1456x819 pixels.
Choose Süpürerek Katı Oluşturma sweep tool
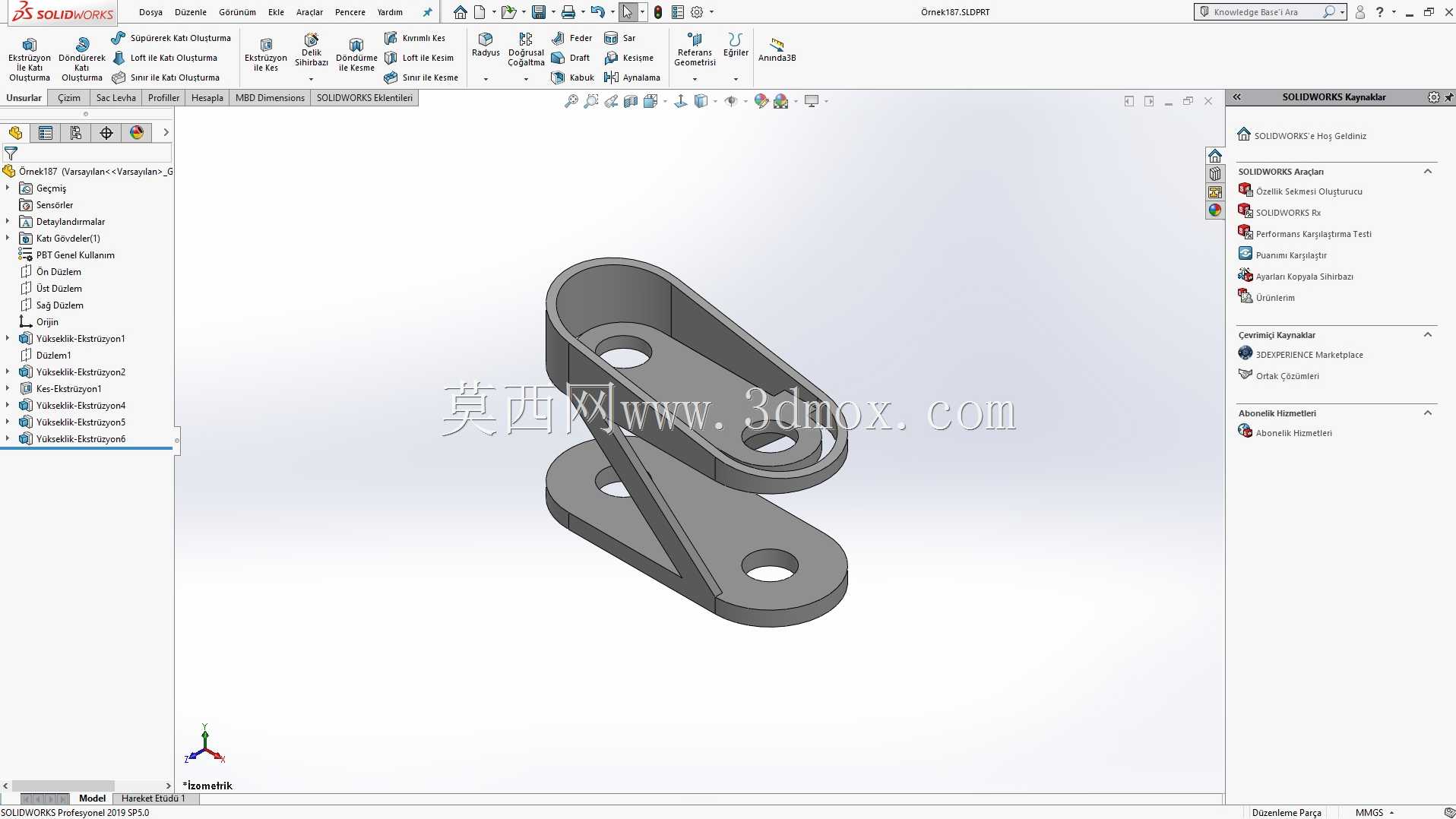click(x=171, y=38)
